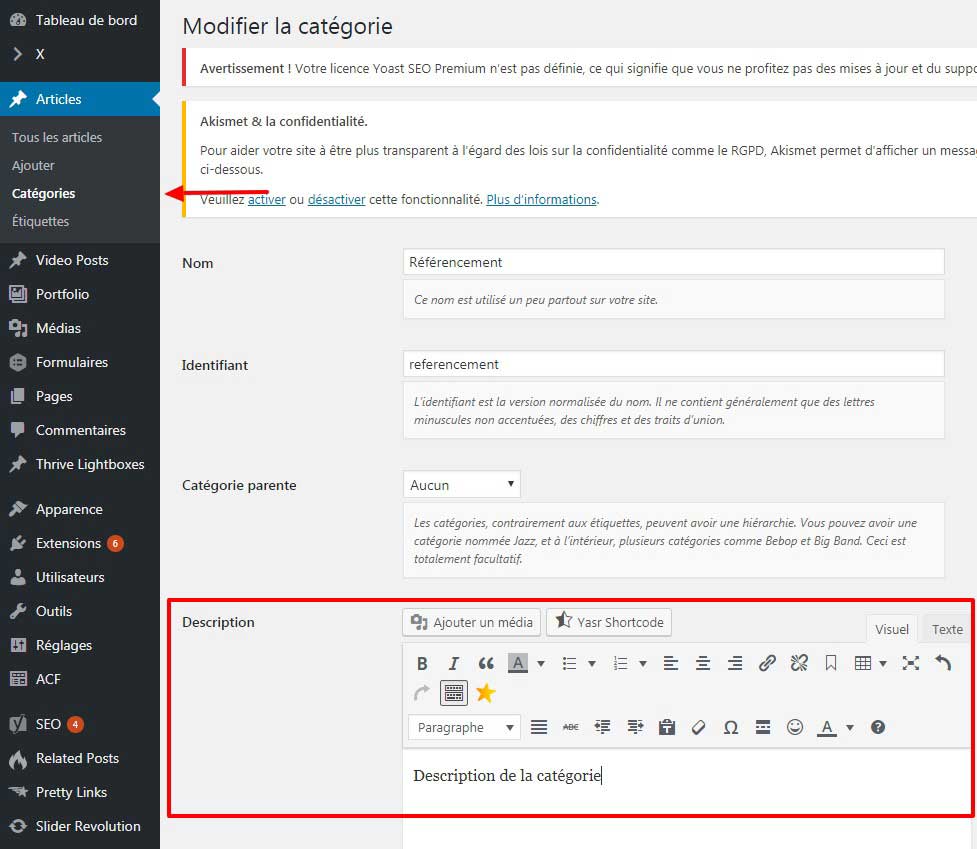The width and height of the screenshot is (977, 849).
Task: Click désactiver link in Akismet notice
Action: click(x=336, y=199)
